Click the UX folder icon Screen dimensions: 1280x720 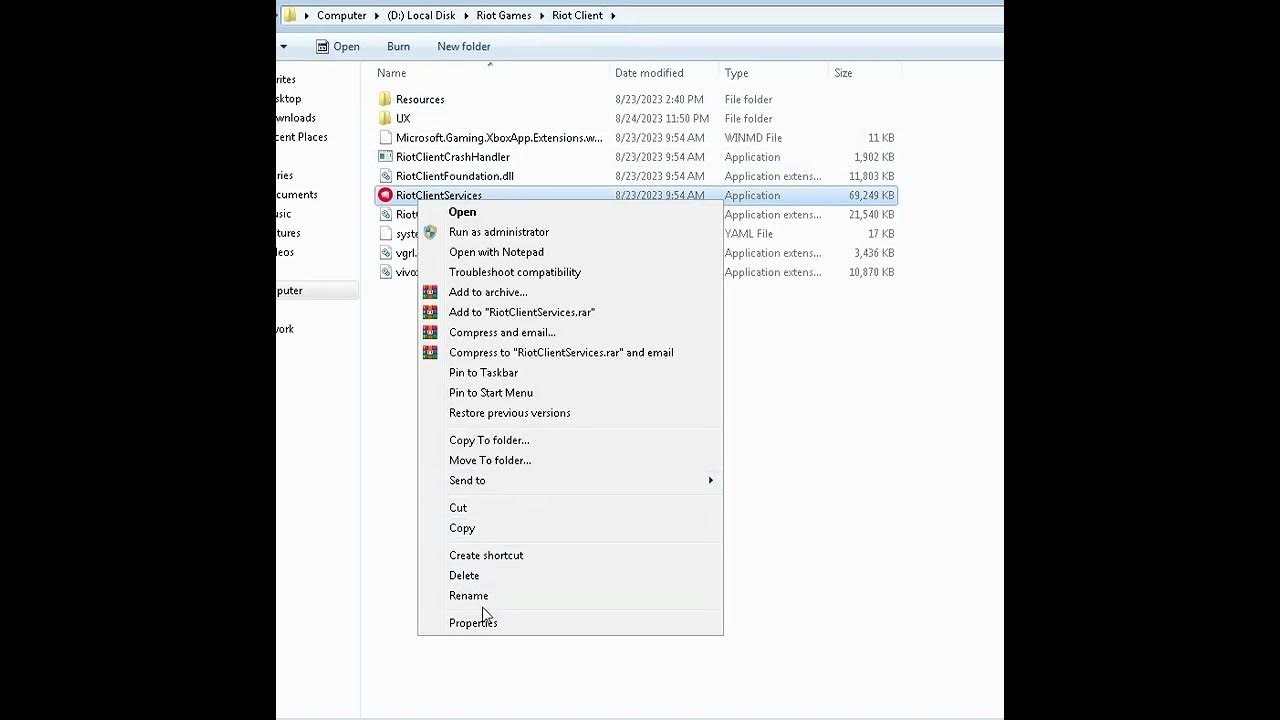pos(385,118)
